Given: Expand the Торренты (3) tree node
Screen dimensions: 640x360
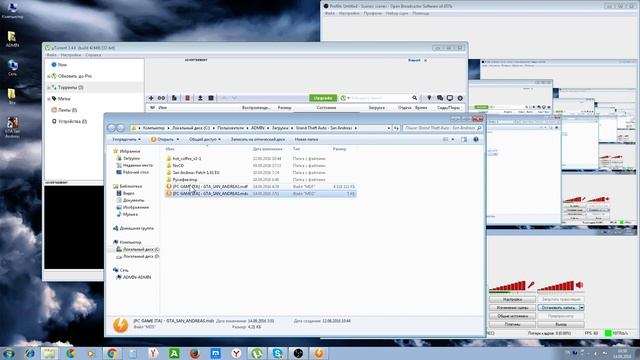Looking at the screenshot, I should coord(49,88).
